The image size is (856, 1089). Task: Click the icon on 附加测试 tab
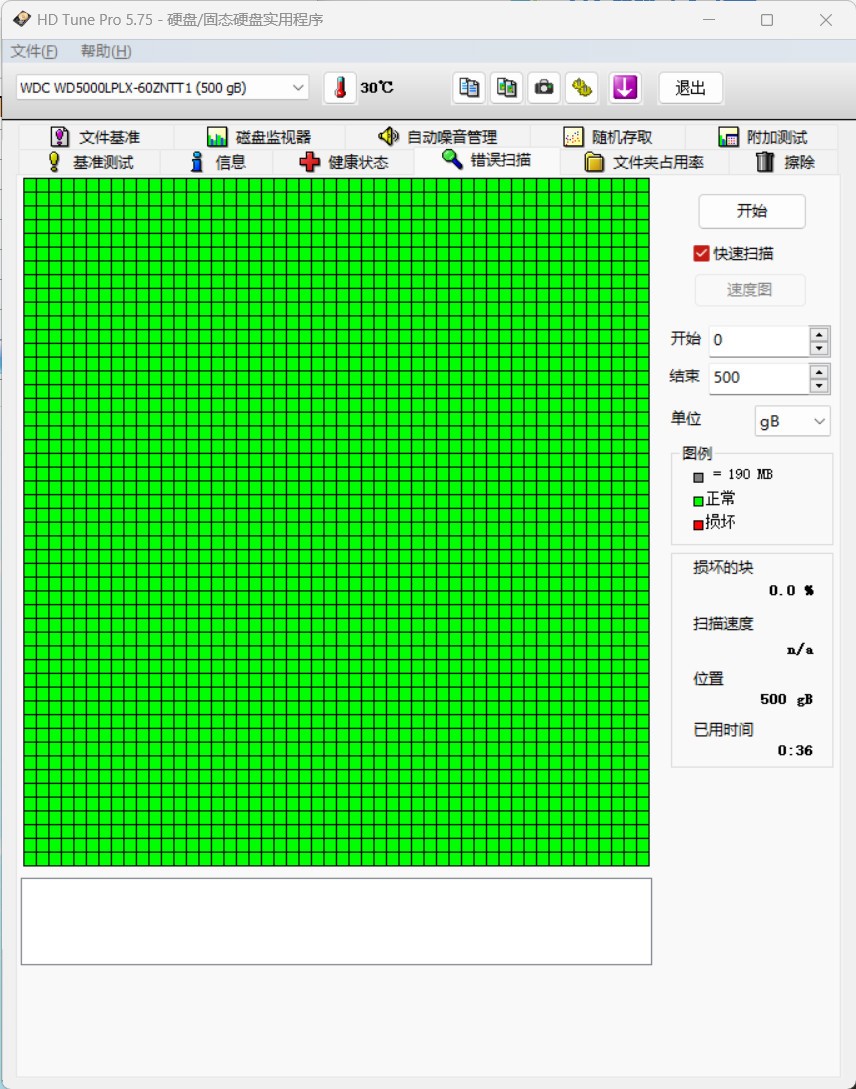[x=728, y=137]
